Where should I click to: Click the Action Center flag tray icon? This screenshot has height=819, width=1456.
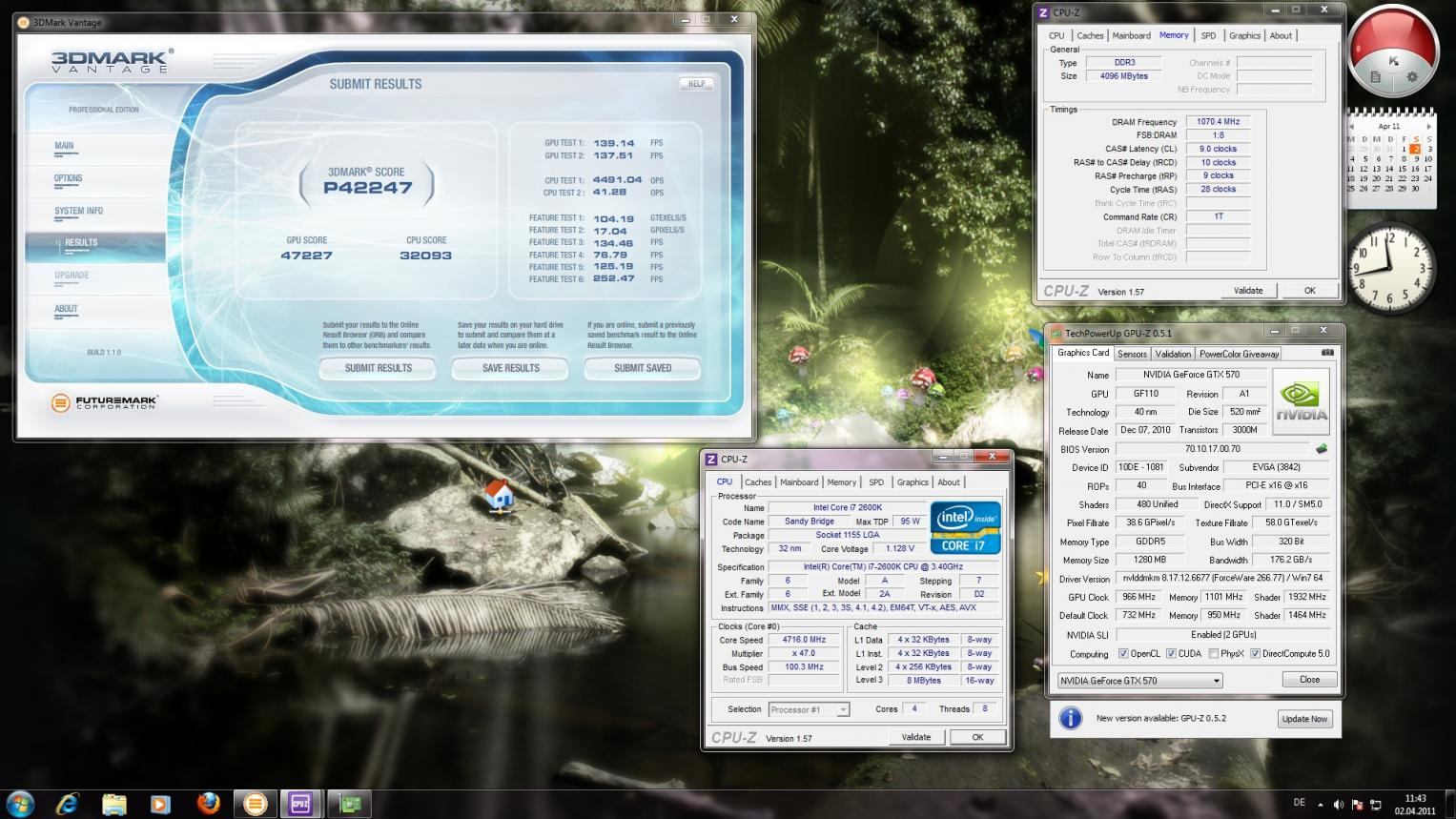[1358, 805]
